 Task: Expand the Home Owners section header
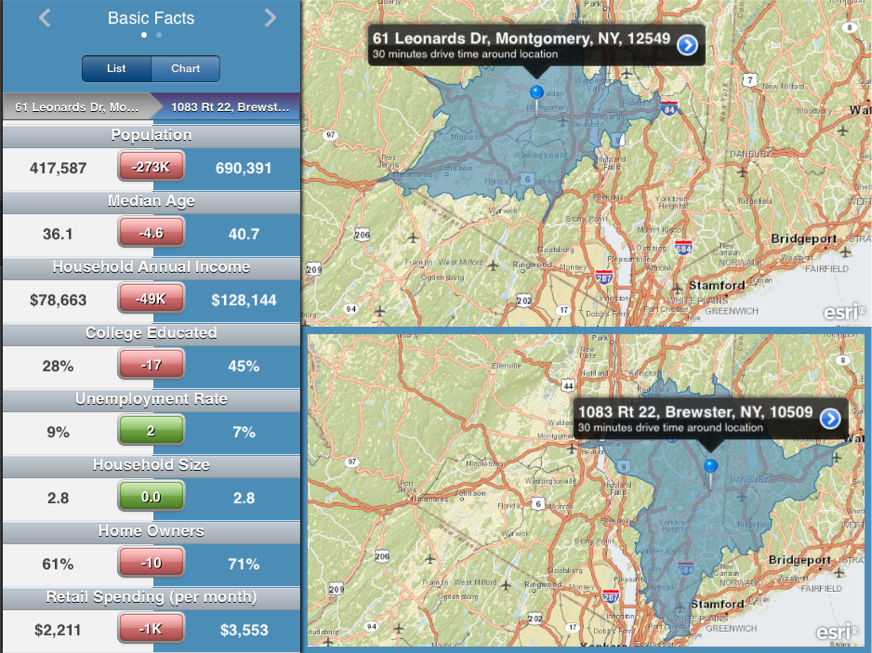coord(151,531)
